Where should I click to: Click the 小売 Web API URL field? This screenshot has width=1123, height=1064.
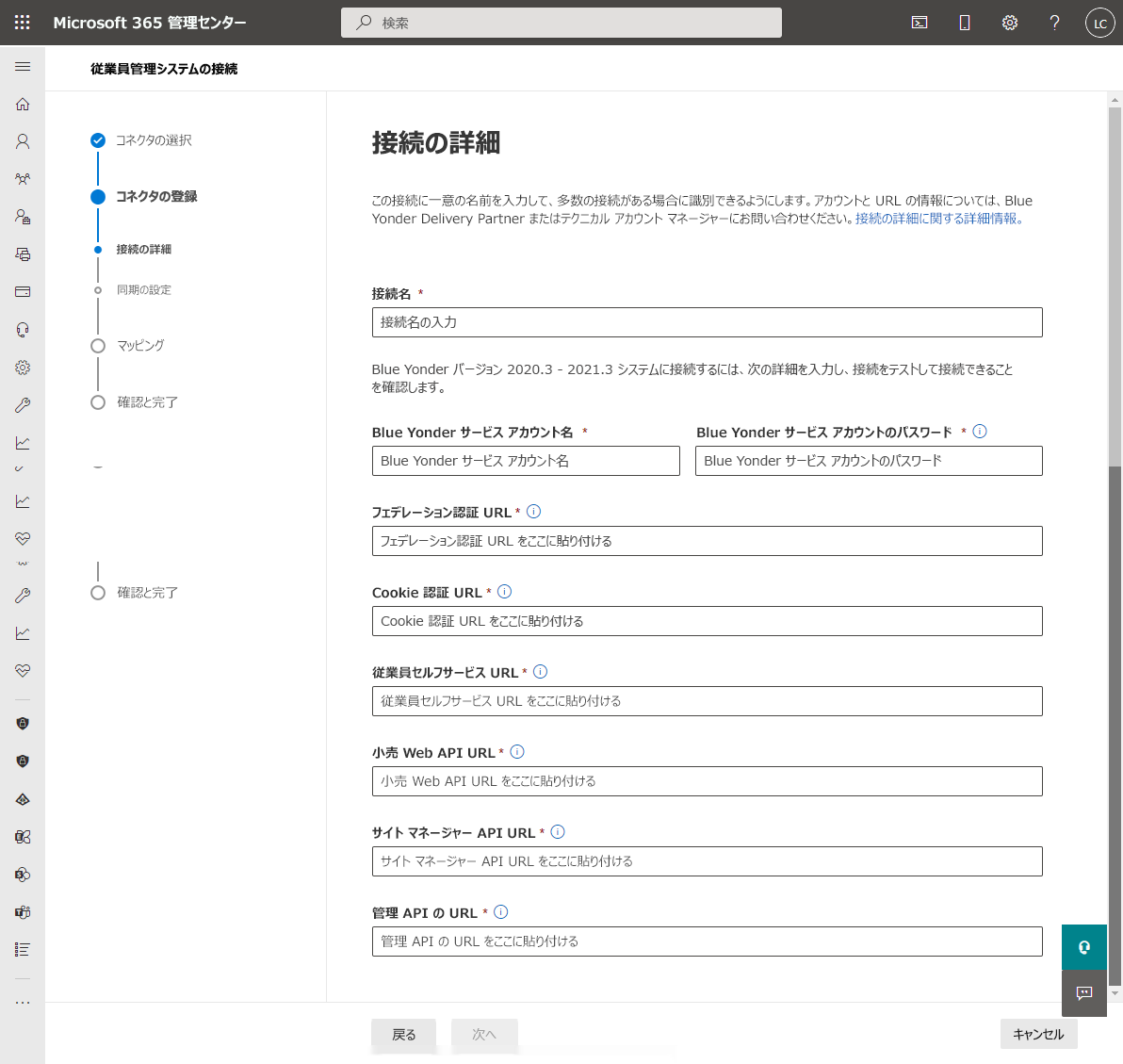[x=707, y=781]
